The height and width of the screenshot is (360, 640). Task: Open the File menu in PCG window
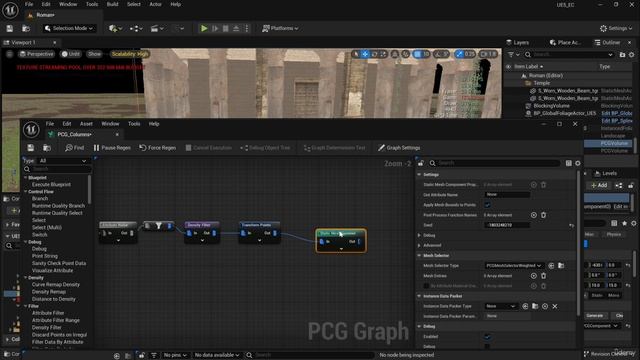(x=50, y=124)
